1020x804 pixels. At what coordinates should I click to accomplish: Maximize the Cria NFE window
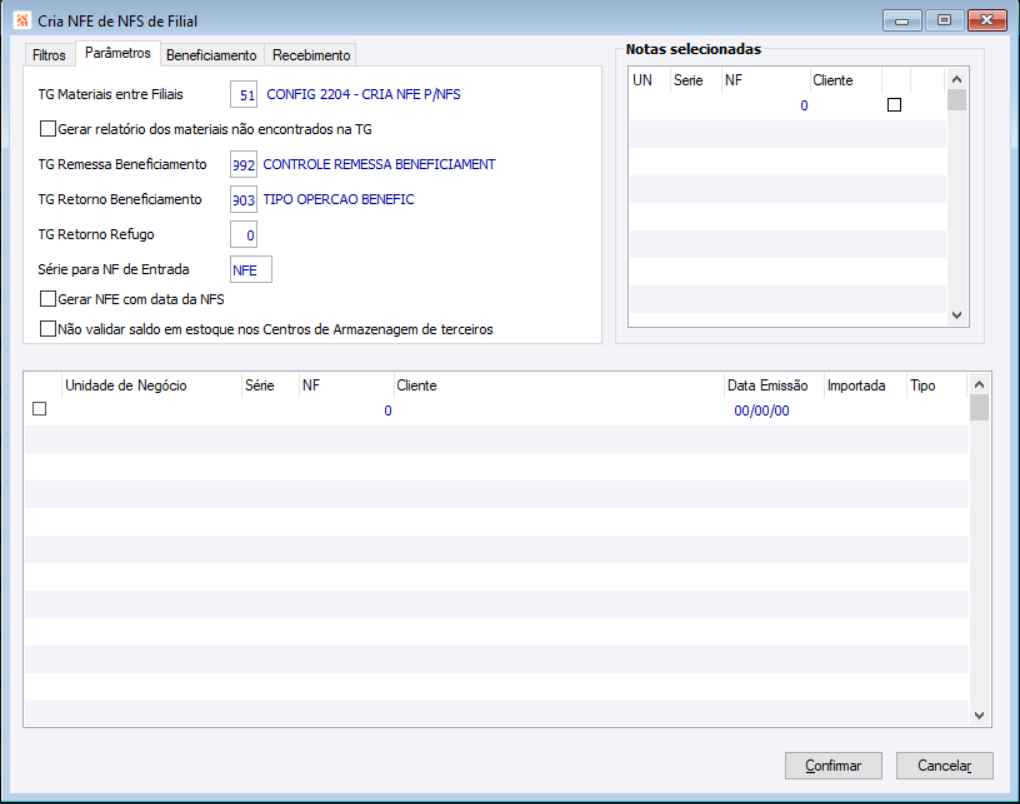coord(944,21)
